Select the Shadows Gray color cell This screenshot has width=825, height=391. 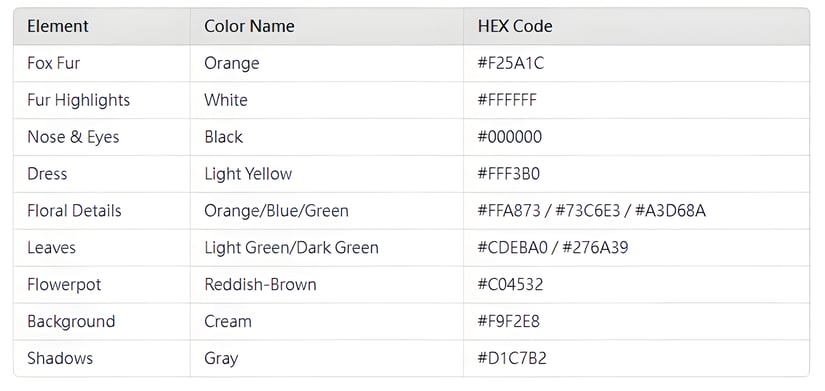point(221,358)
